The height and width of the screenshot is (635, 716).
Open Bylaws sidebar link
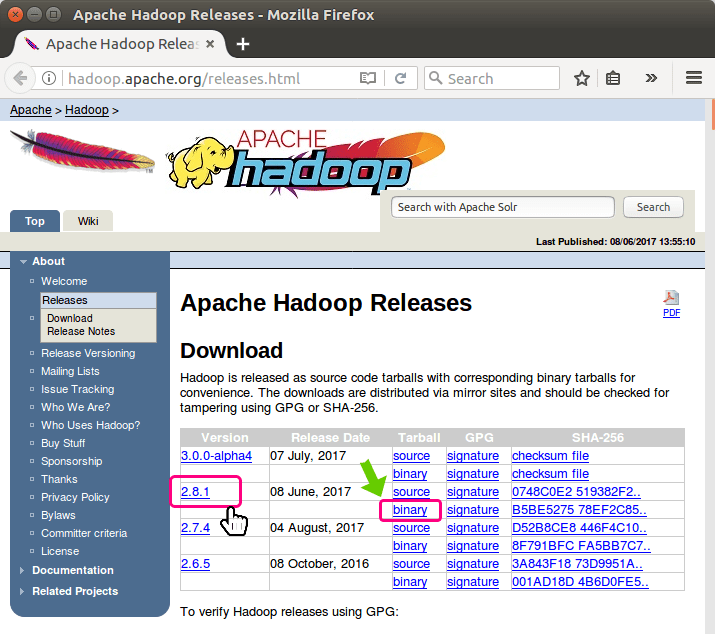pos(58,515)
